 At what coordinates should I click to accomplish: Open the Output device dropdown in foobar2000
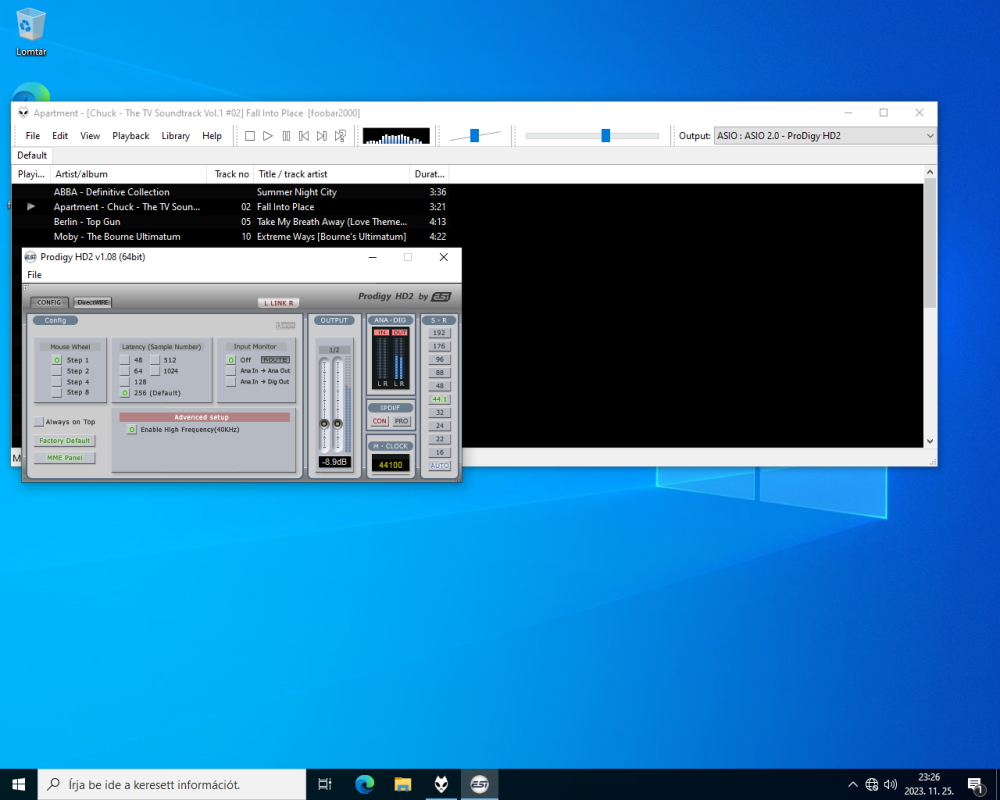(x=825, y=136)
